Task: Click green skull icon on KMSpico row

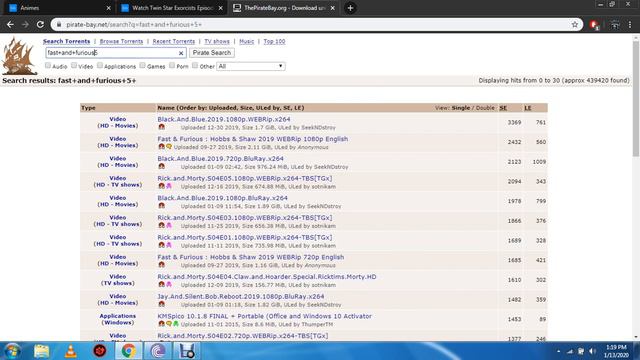Action: (176, 324)
